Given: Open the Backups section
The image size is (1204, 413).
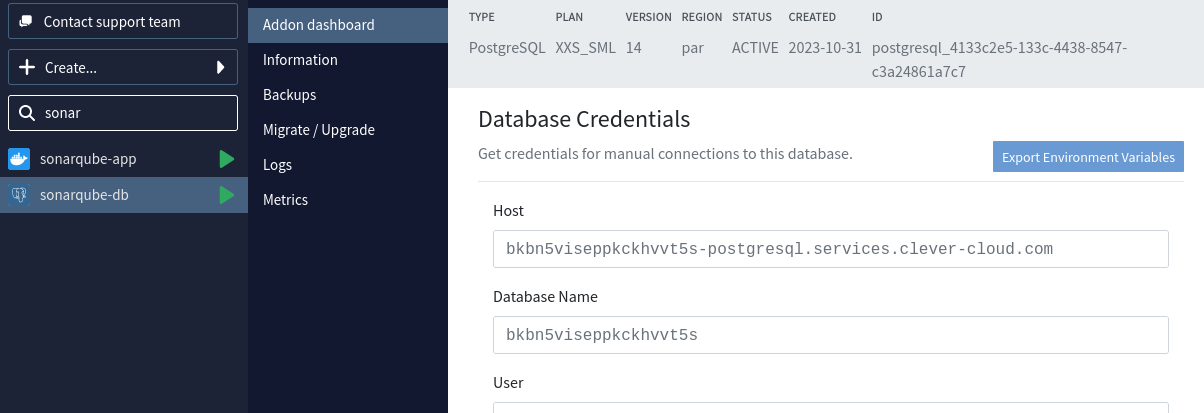Looking at the screenshot, I should coord(289,95).
